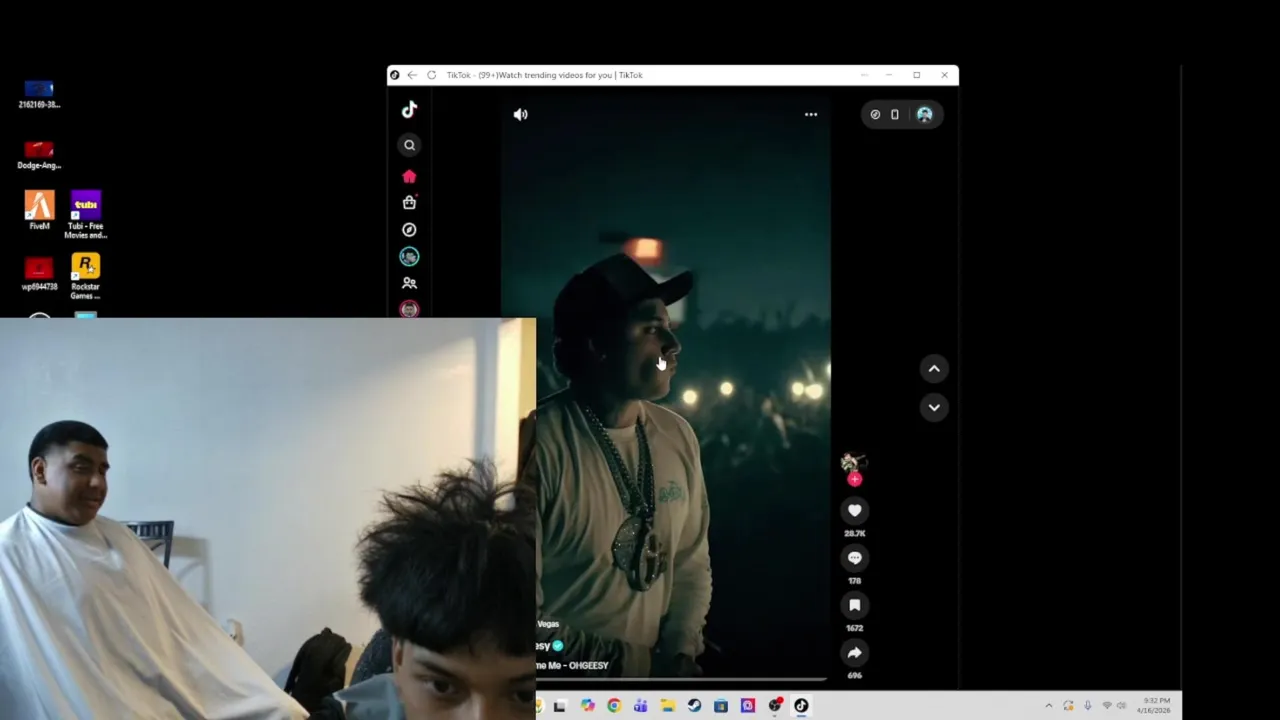Select the wp6944738 desktop file
Screen dimensions: 1280x720
click(x=39, y=273)
